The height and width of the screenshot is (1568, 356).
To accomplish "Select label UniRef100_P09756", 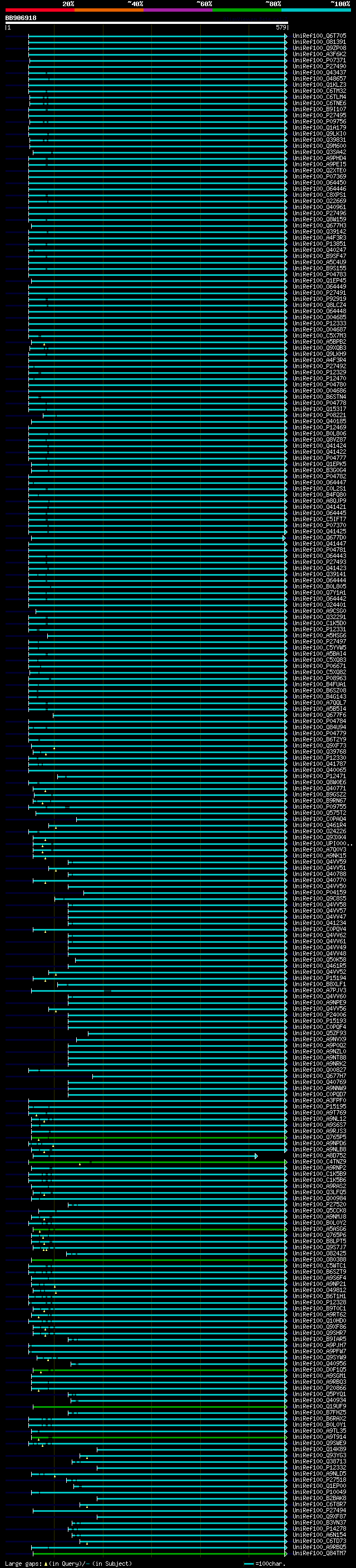I will tap(319, 122).
